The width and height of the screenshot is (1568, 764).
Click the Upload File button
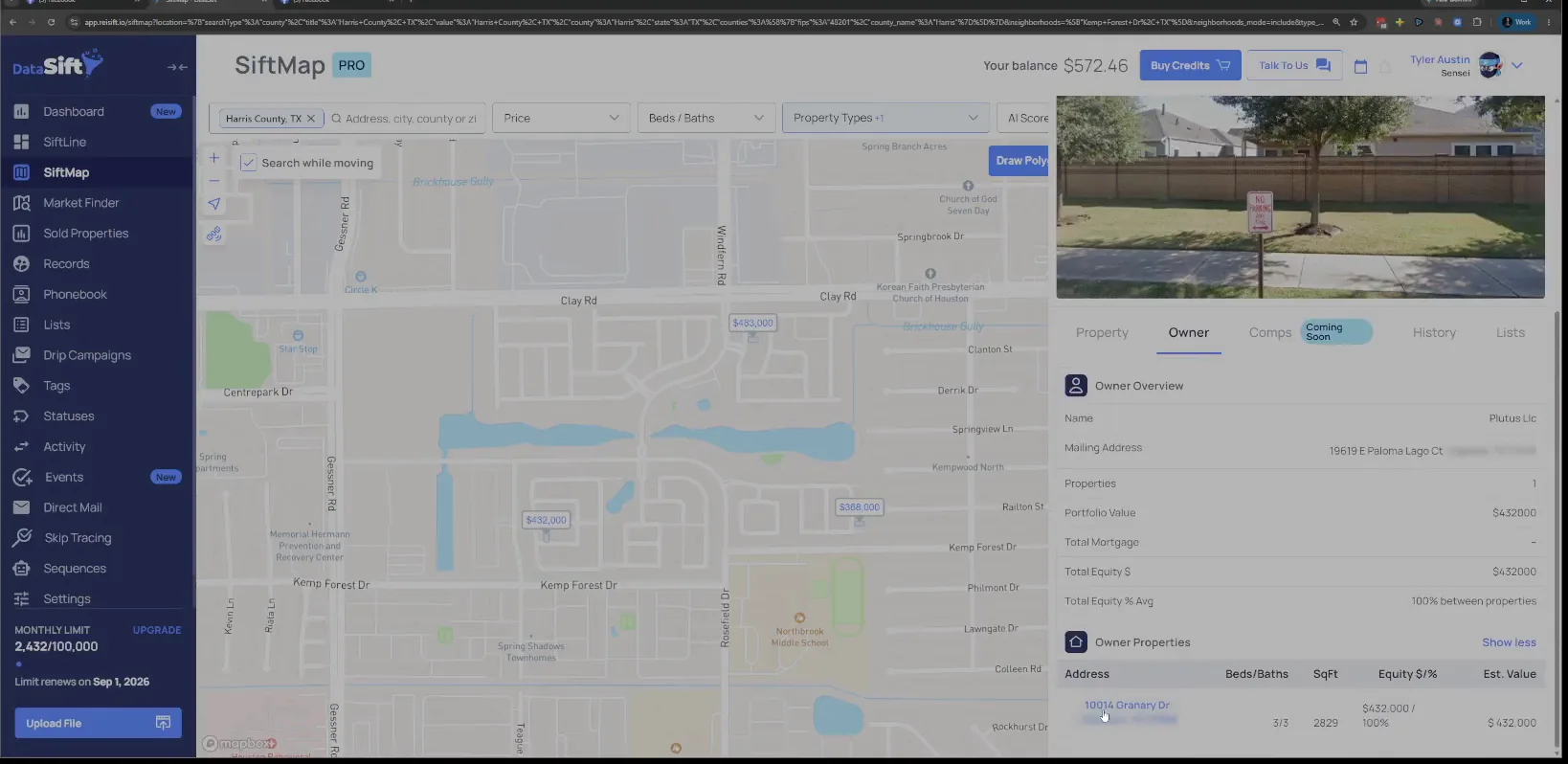point(98,723)
